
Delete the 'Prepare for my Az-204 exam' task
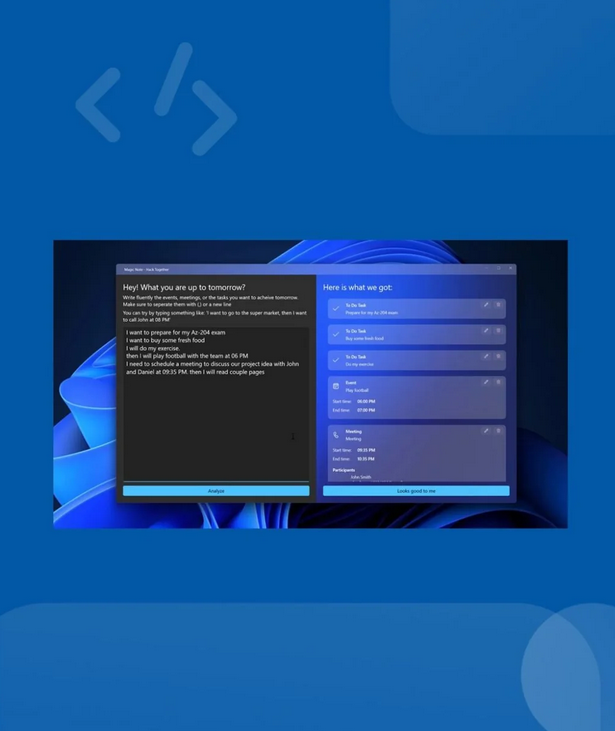[x=498, y=305]
